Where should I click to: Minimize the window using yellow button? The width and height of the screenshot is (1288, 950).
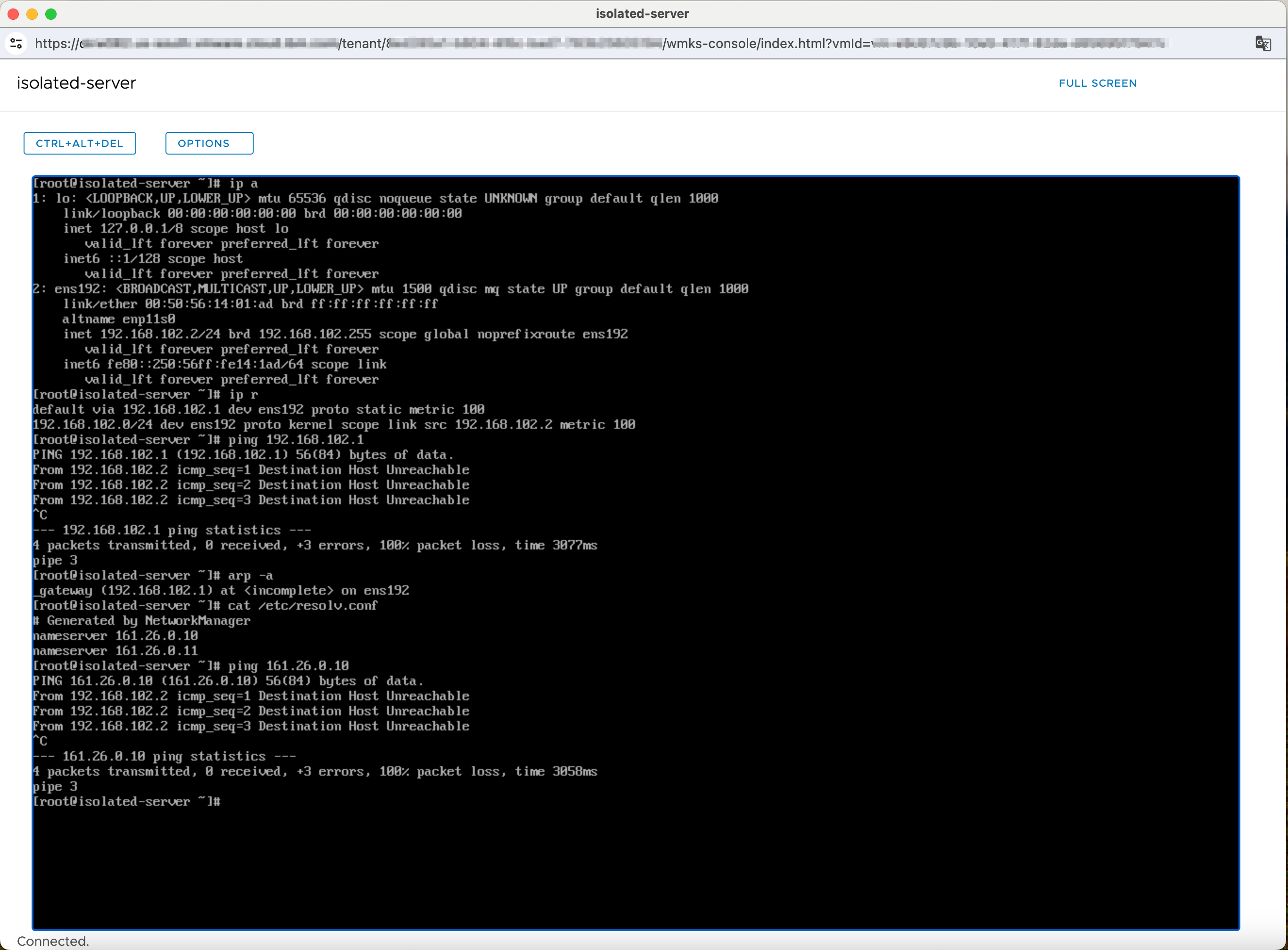click(x=32, y=14)
